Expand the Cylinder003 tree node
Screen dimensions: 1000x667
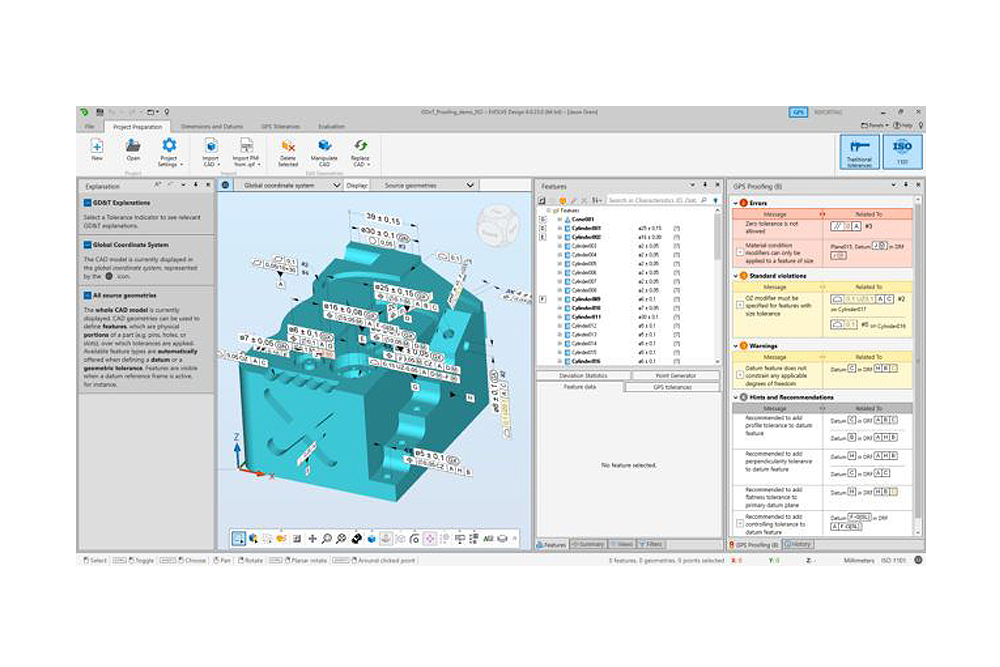pyautogui.click(x=559, y=245)
